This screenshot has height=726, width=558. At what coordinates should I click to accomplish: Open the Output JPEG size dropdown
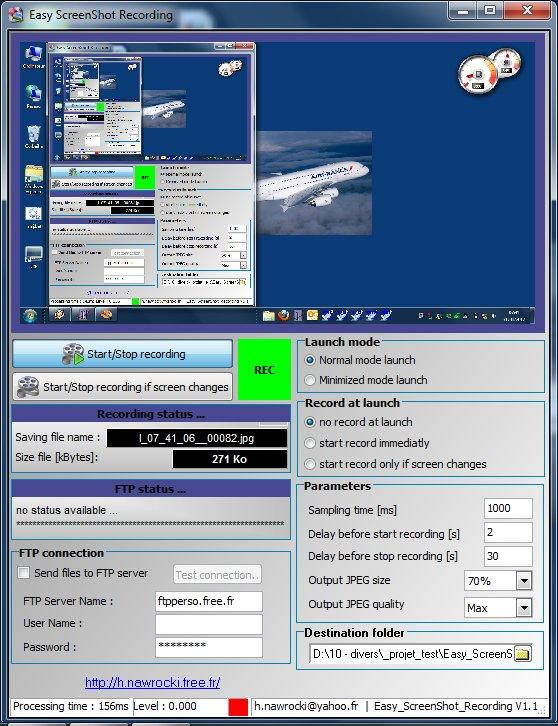pyautogui.click(x=524, y=581)
